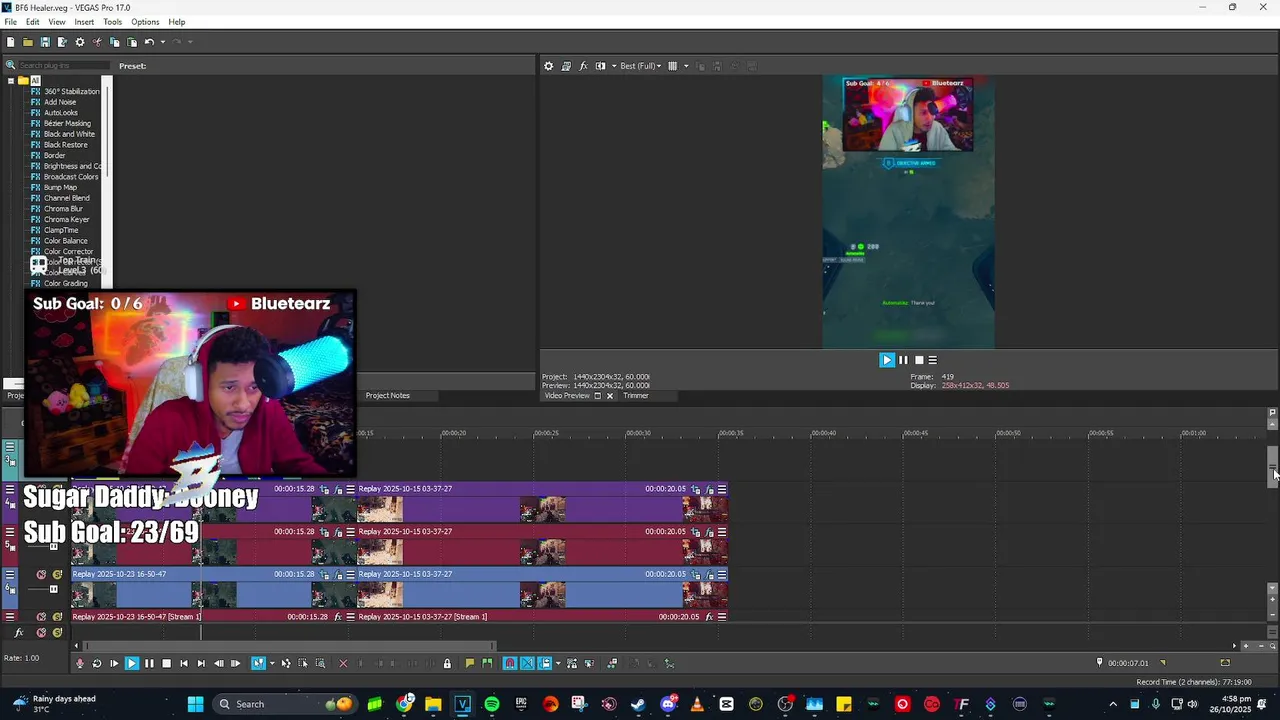Viewport: 1280px width, 720px height.
Task: Click the highlighted Play button in transport
Action: pos(132,663)
